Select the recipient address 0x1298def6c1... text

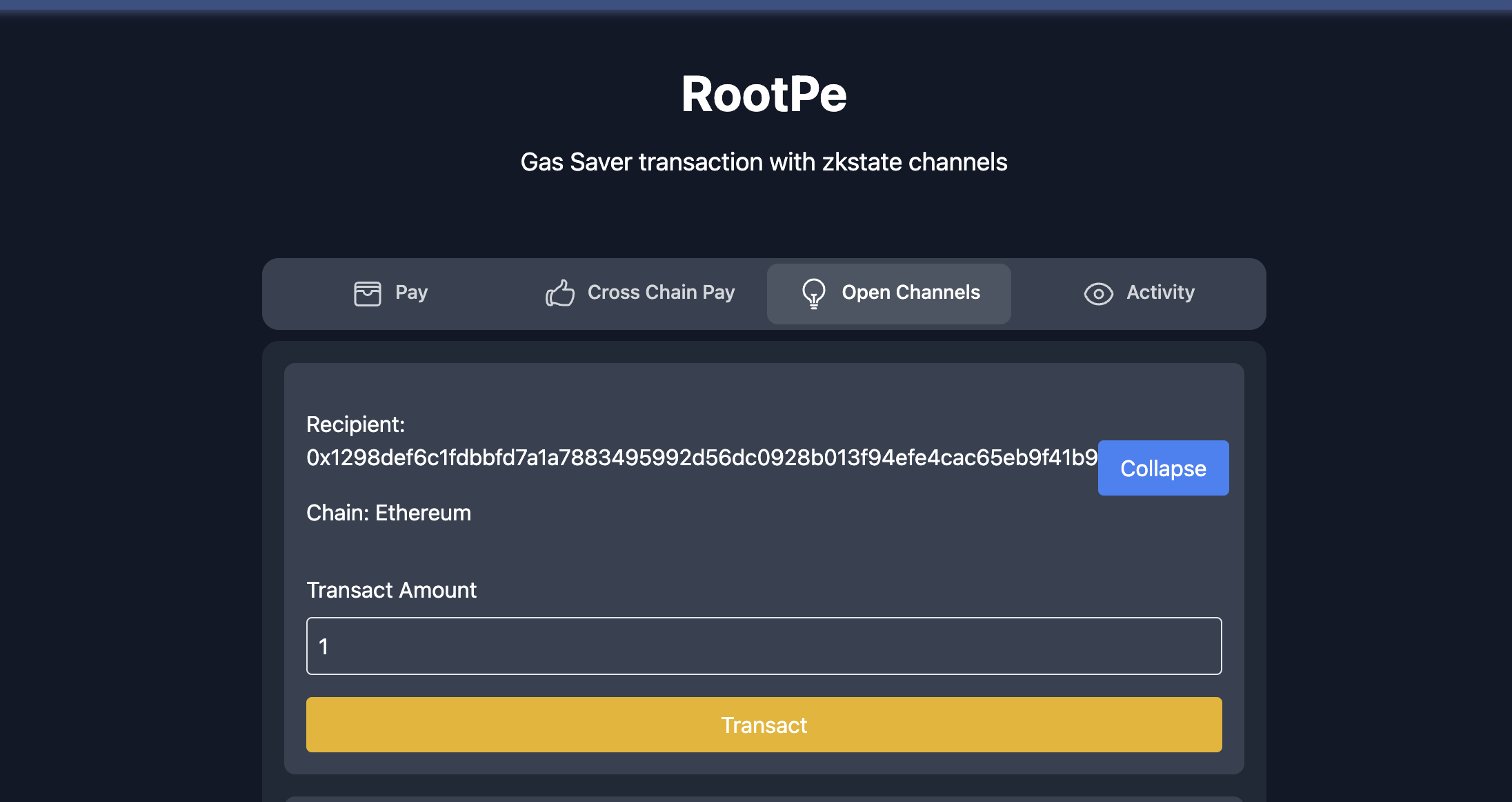click(702, 458)
